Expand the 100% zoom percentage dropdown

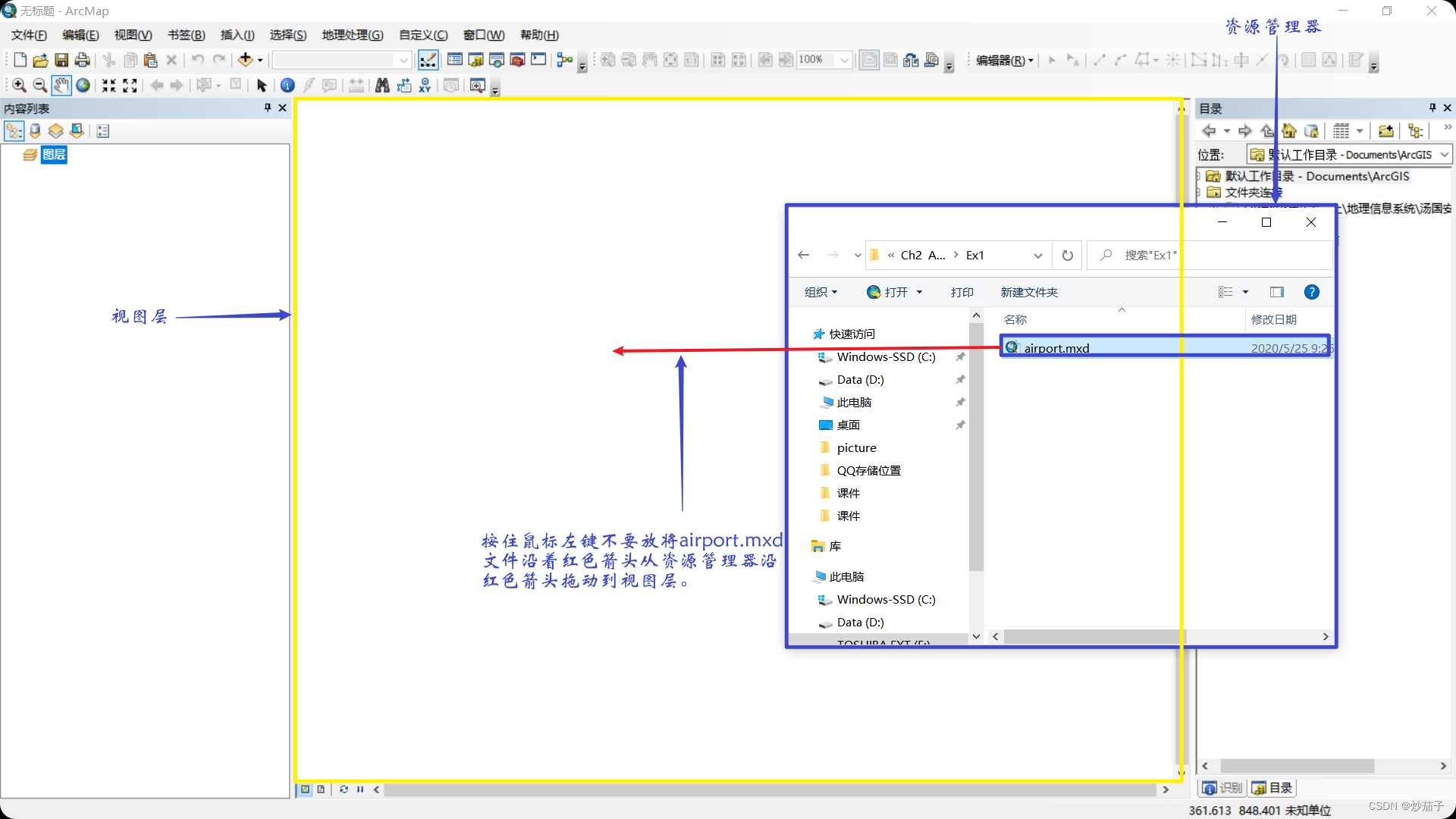tap(844, 60)
